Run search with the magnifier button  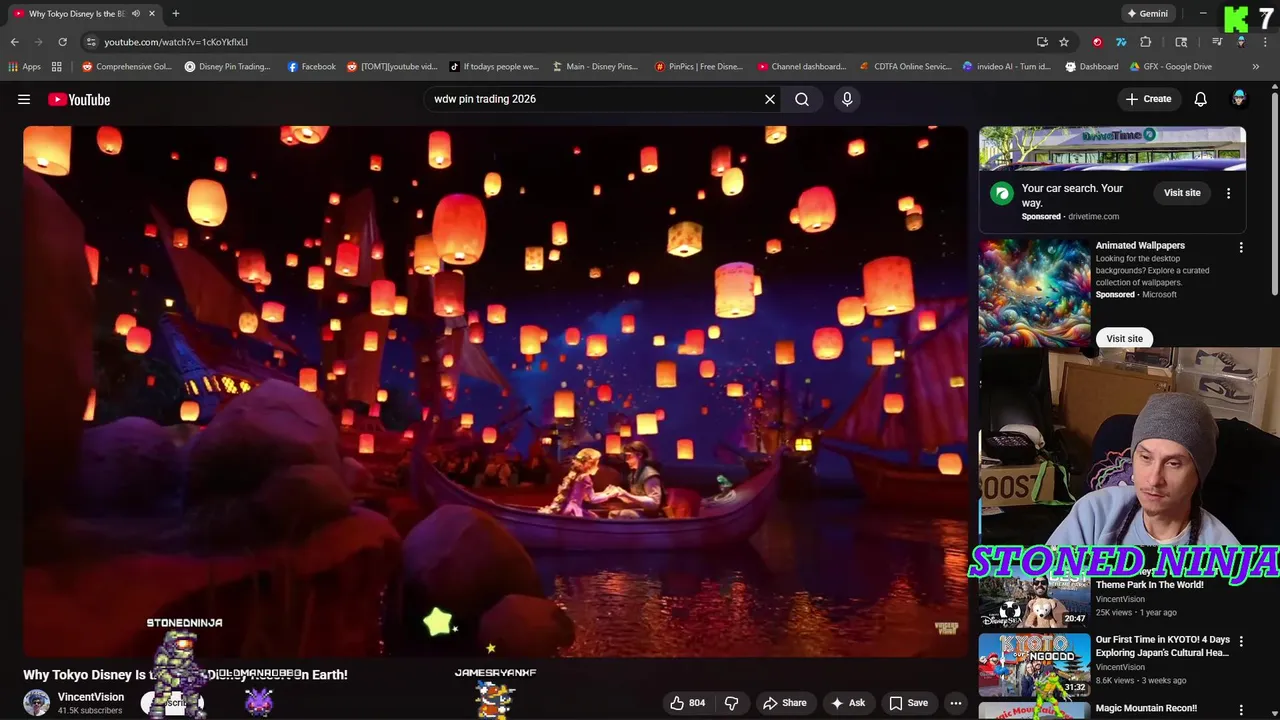tap(802, 99)
